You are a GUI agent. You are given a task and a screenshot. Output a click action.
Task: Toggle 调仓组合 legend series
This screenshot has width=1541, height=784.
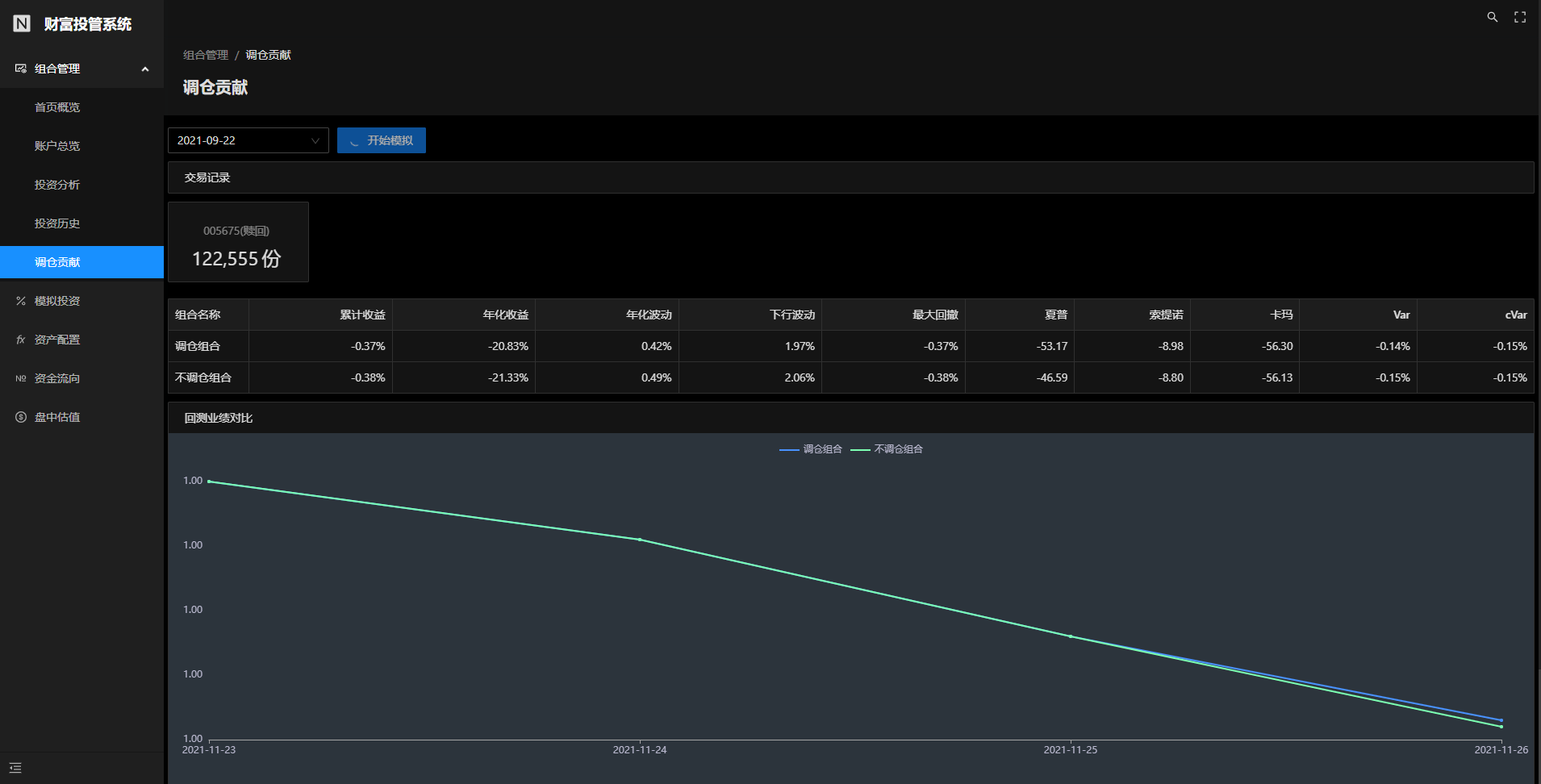811,449
